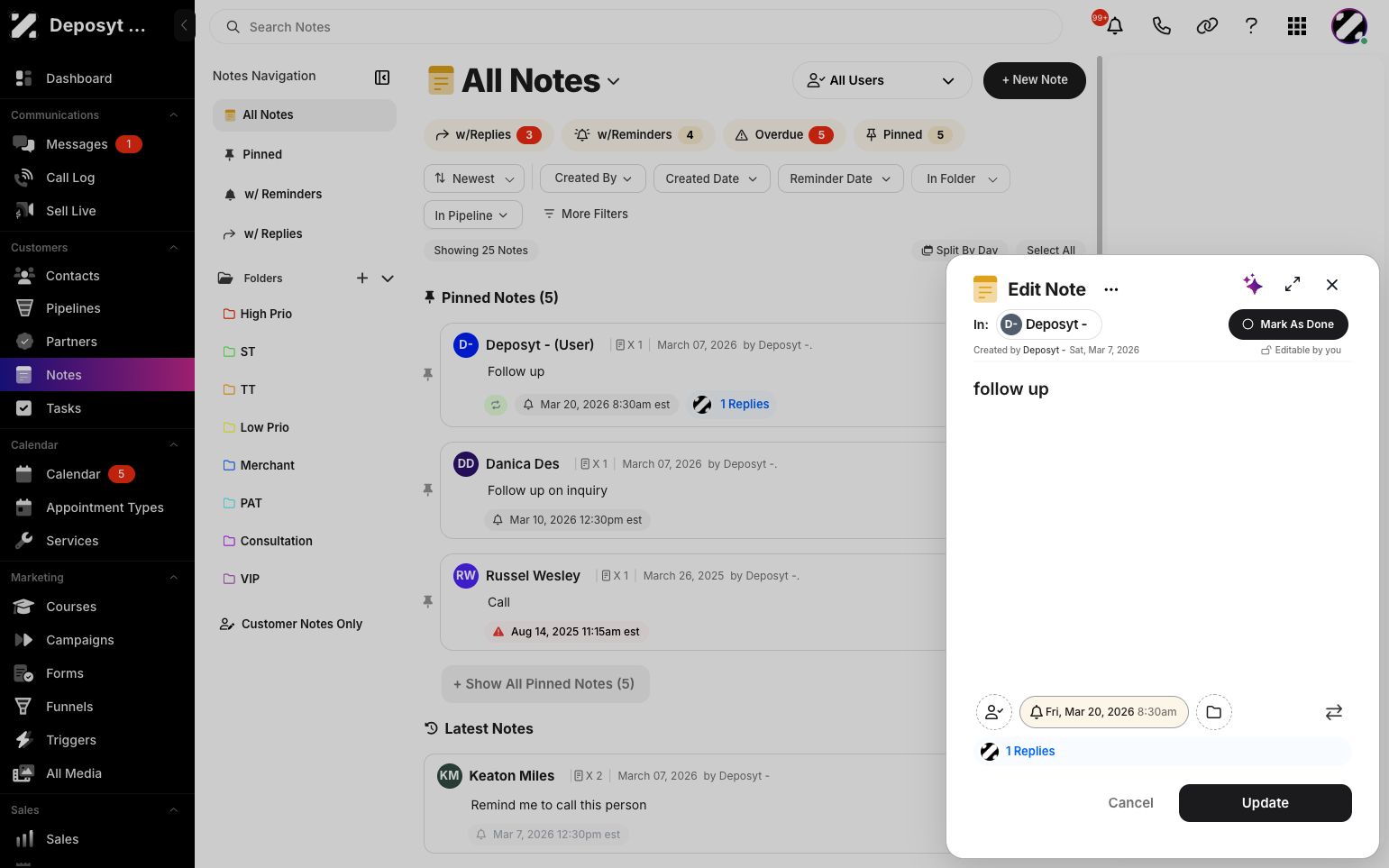Click the folder icon in Edit Note
1389x868 pixels.
(x=1214, y=712)
